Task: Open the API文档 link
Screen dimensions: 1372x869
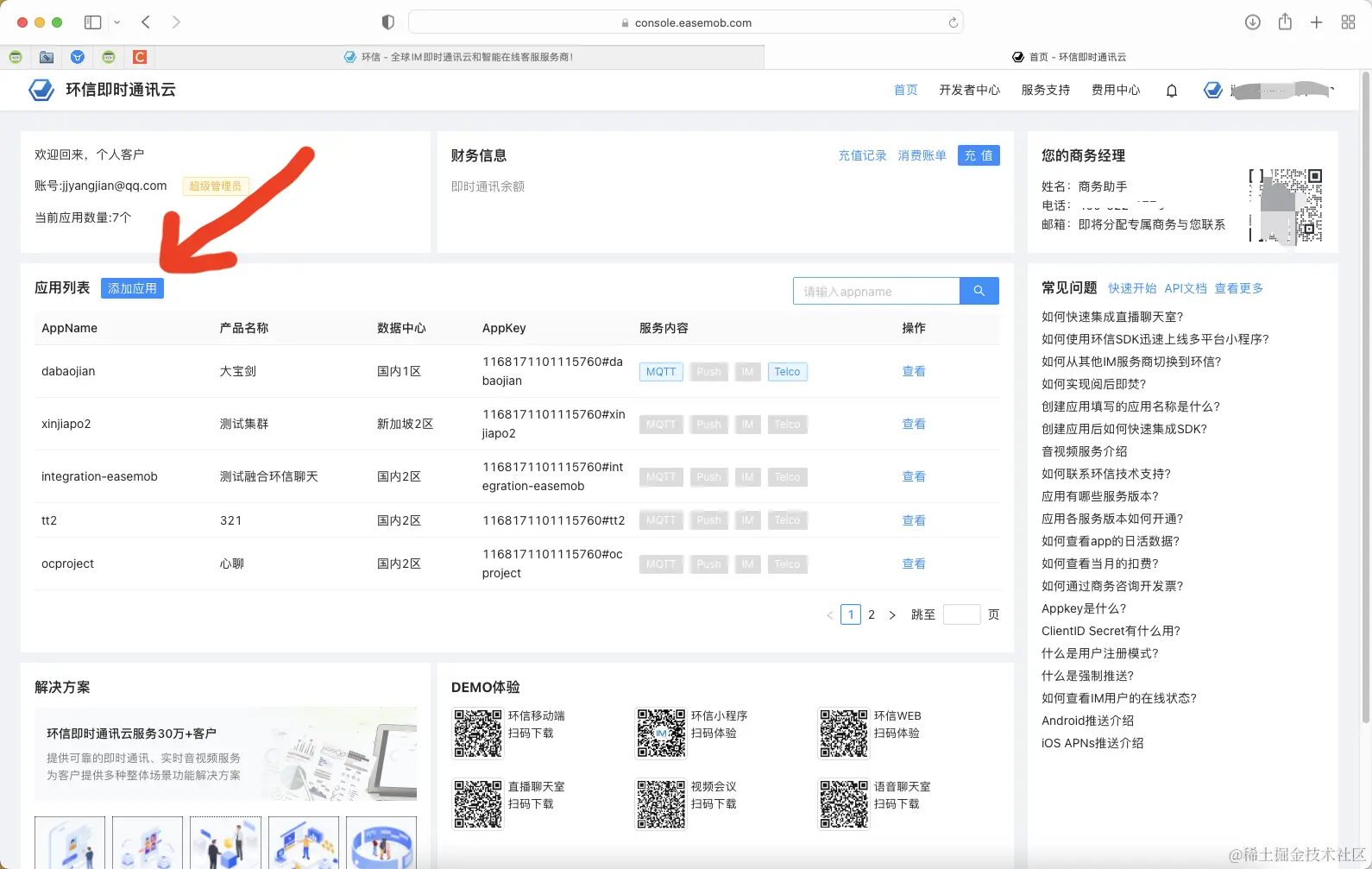Action: [x=1186, y=288]
